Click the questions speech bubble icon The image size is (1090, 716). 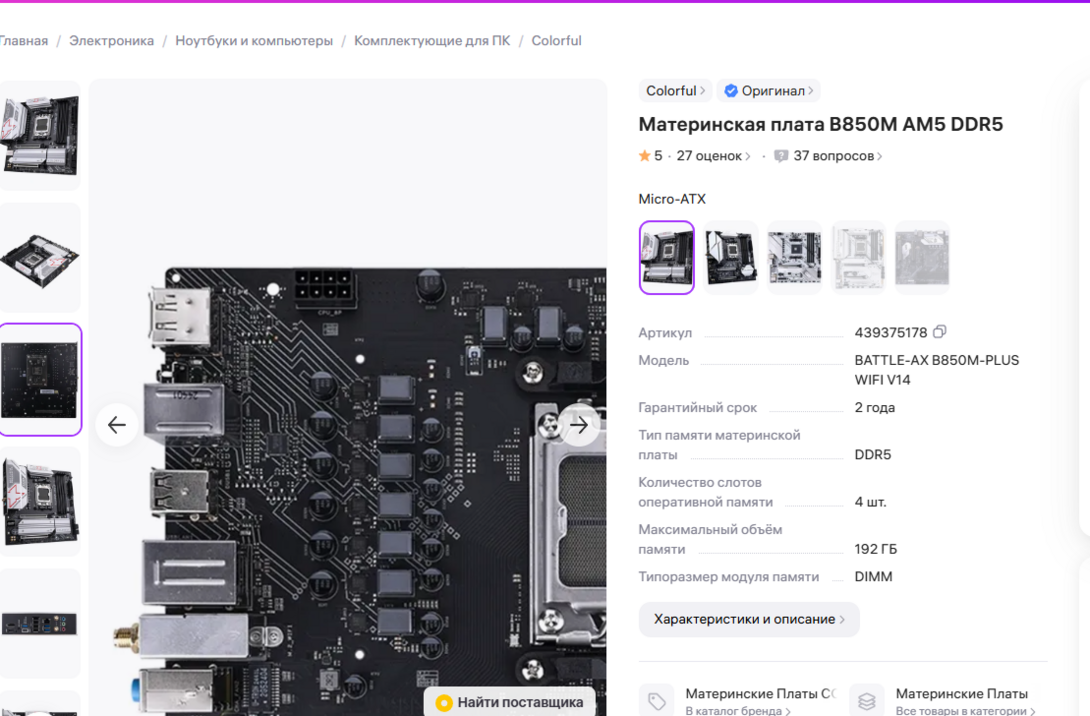point(781,156)
